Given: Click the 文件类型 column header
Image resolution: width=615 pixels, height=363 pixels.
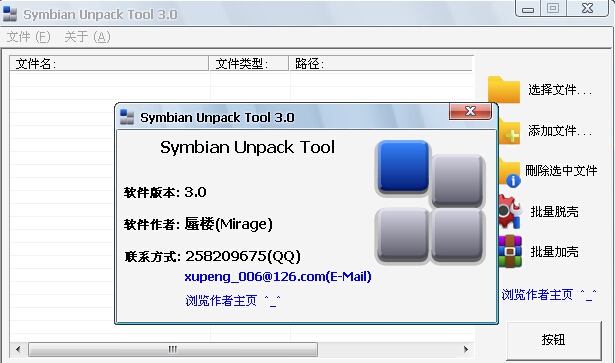Looking at the screenshot, I should point(249,64).
